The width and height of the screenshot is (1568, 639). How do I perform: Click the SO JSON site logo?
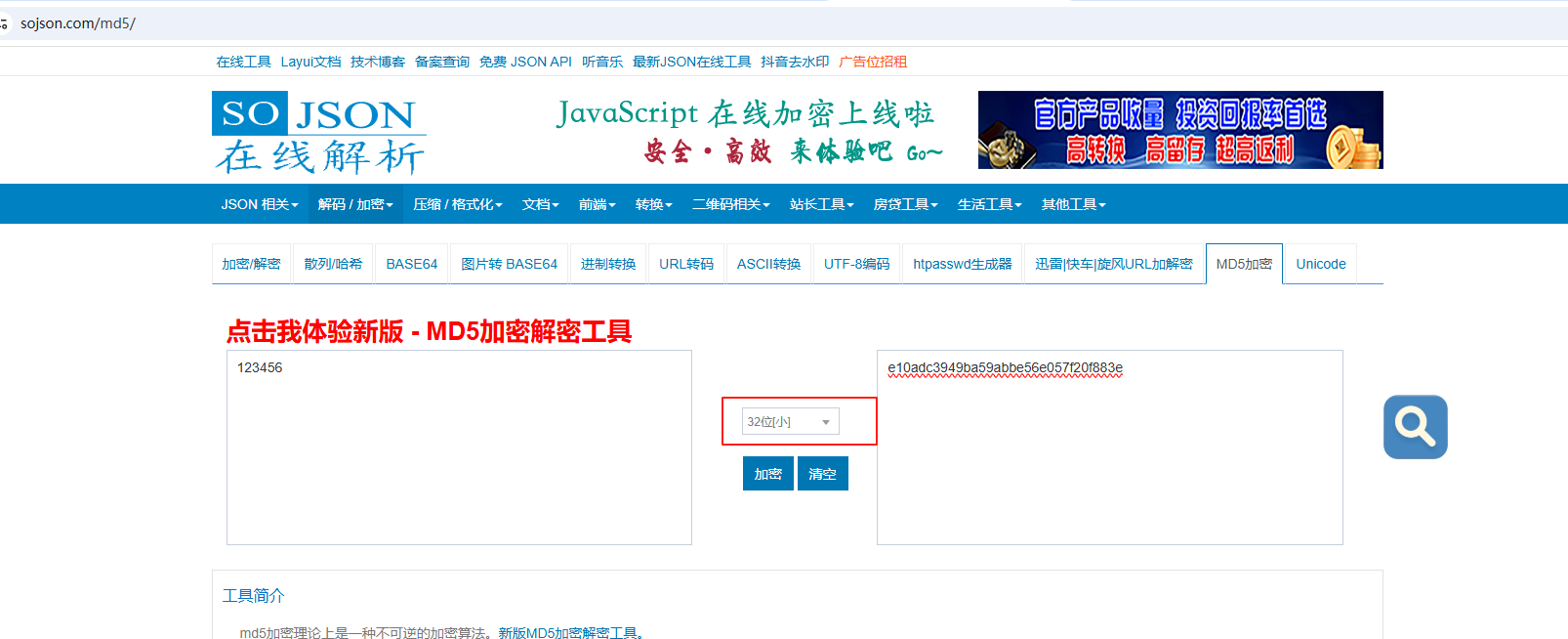coord(319,133)
